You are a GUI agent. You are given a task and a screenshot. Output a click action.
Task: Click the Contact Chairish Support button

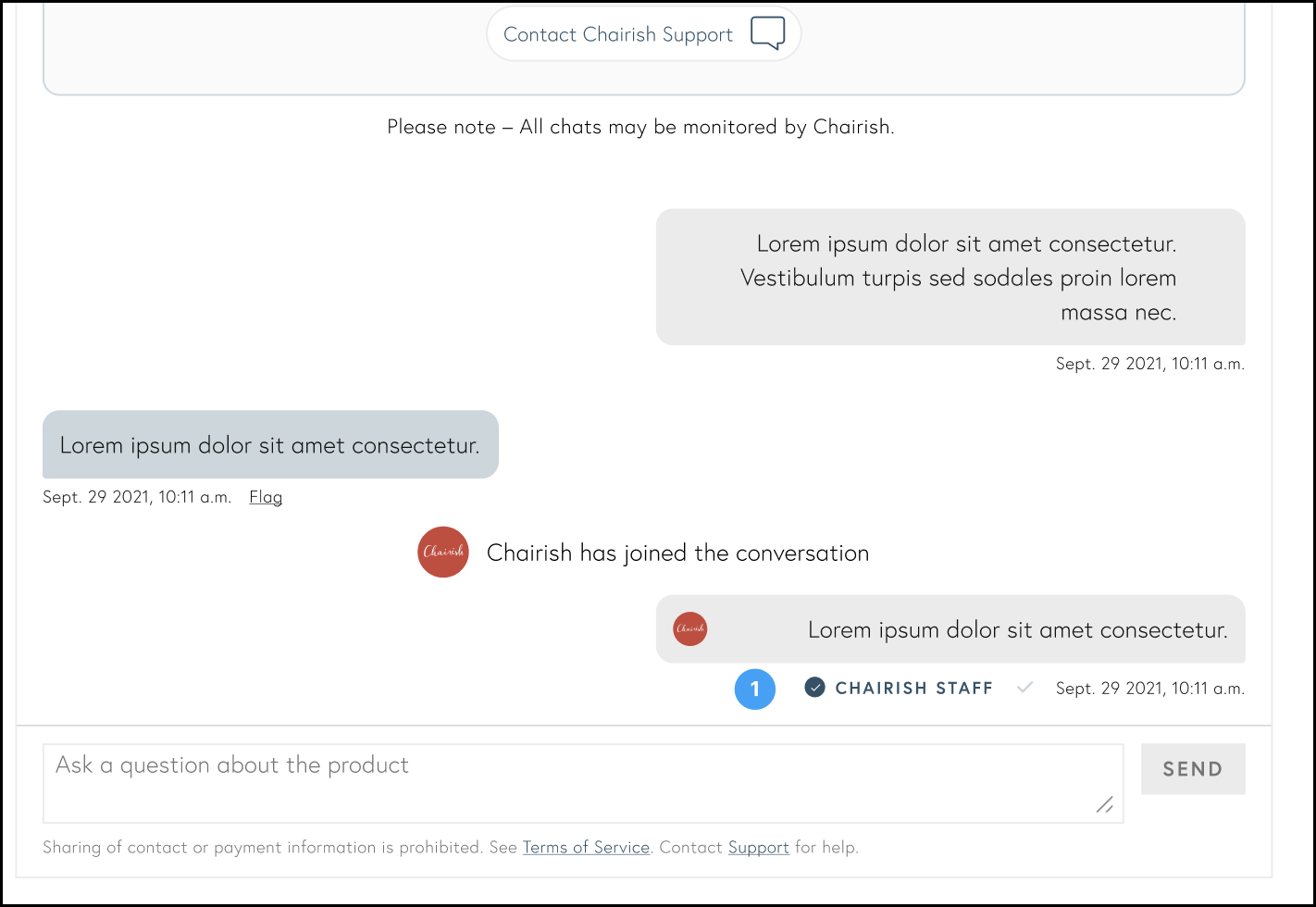point(643,34)
